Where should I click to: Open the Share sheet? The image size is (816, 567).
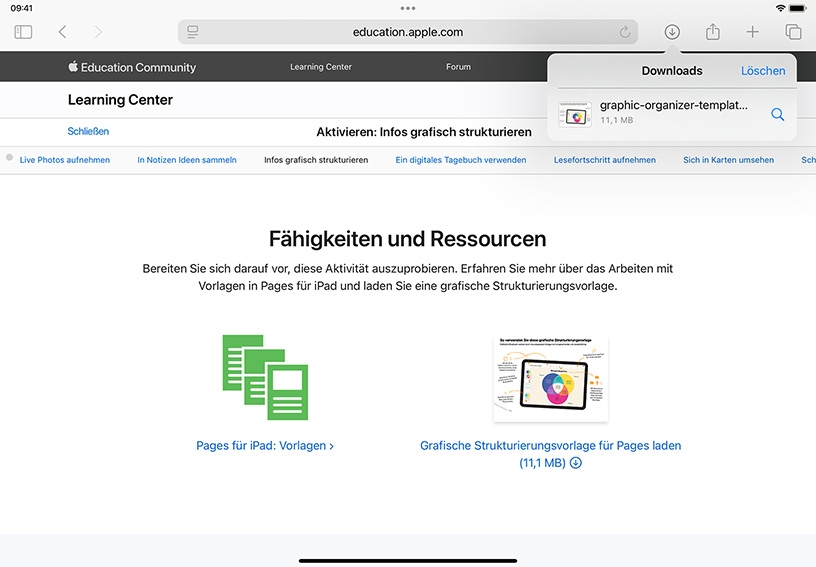point(712,32)
